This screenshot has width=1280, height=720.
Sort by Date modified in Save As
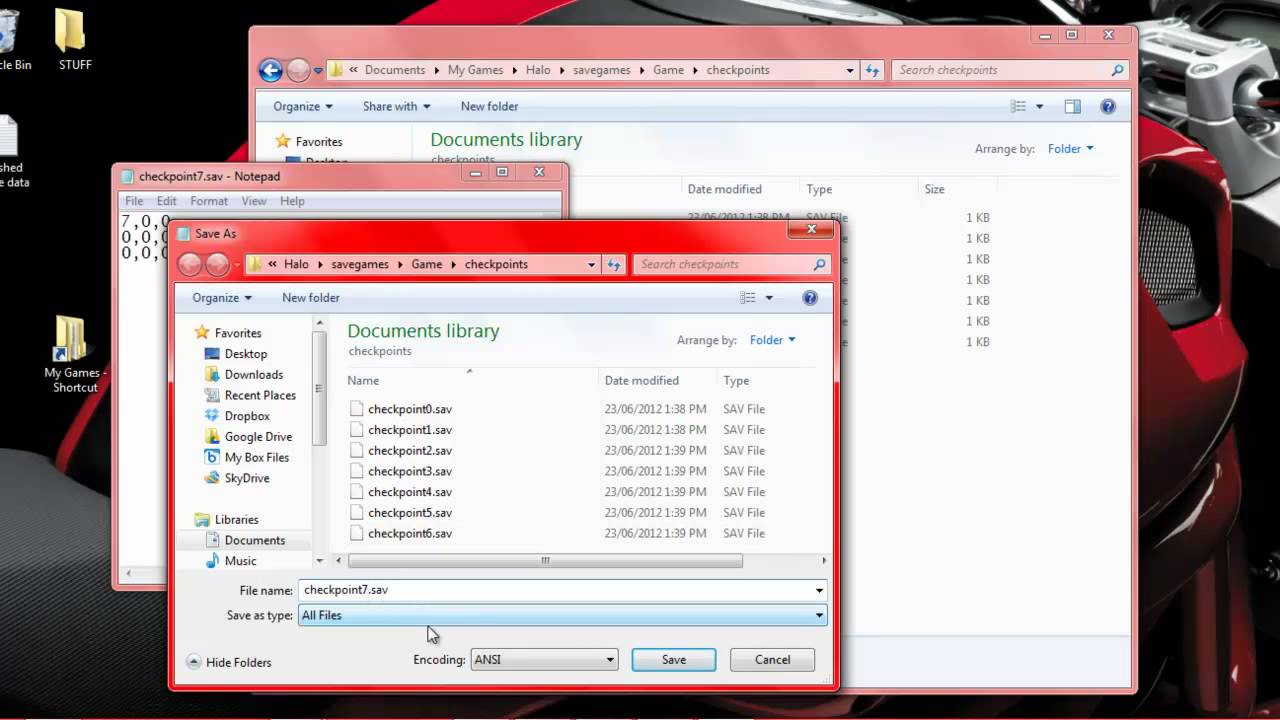click(641, 380)
